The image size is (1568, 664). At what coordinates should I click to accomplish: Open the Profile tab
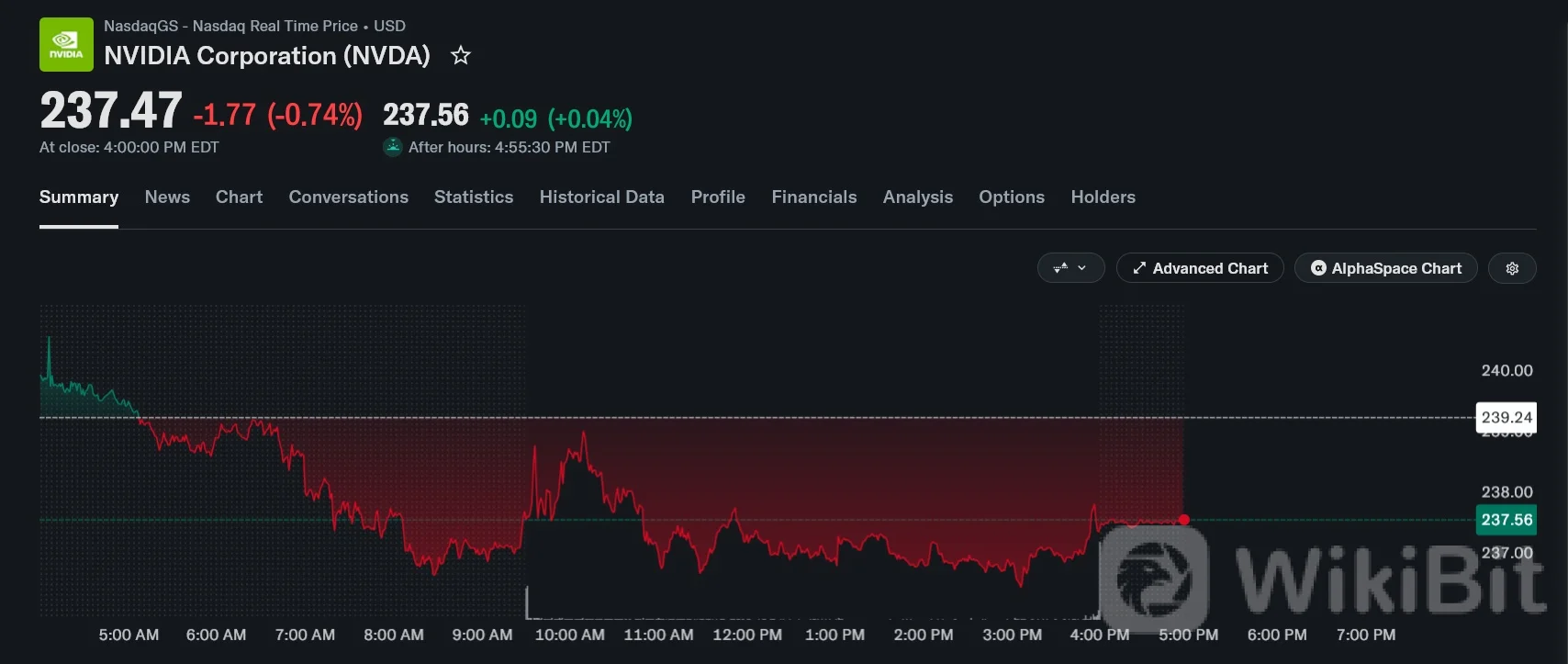point(718,197)
